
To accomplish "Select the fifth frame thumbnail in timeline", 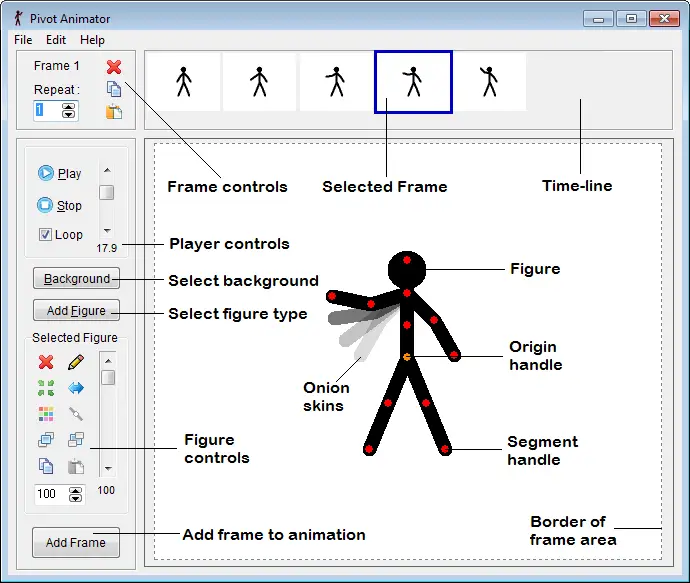I will [489, 81].
